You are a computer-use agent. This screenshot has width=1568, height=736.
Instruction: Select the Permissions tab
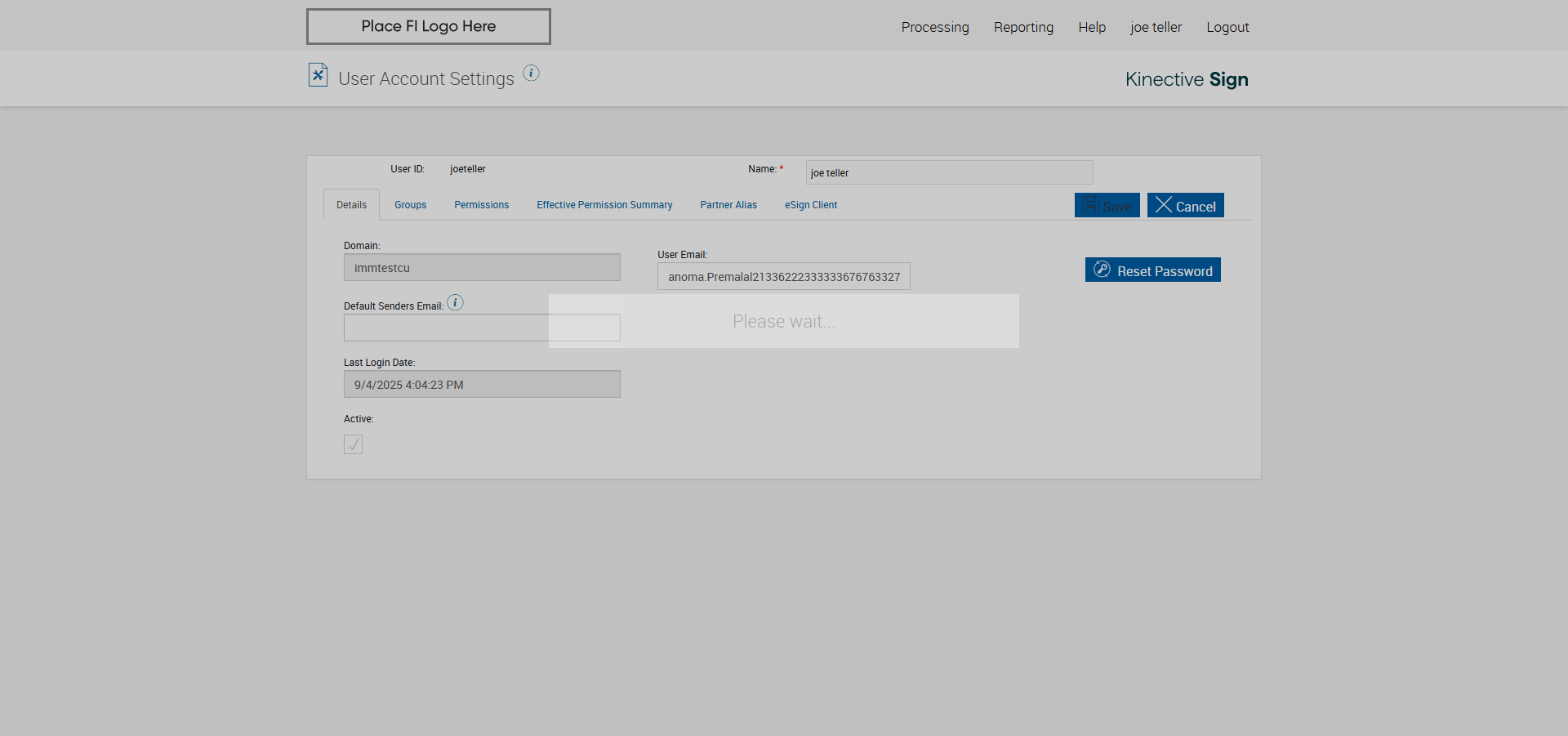[x=482, y=205]
